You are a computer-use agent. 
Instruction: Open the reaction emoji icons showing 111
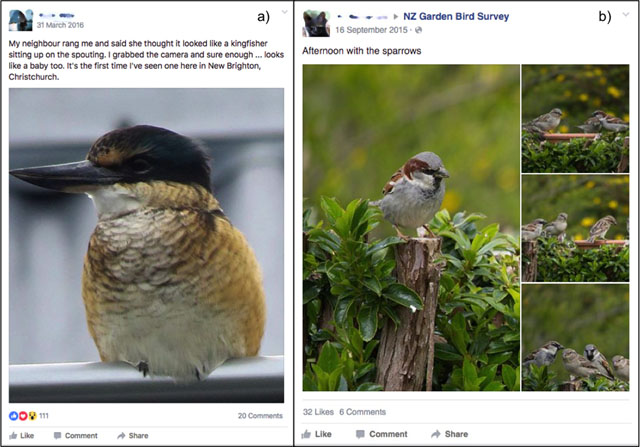pos(23,416)
